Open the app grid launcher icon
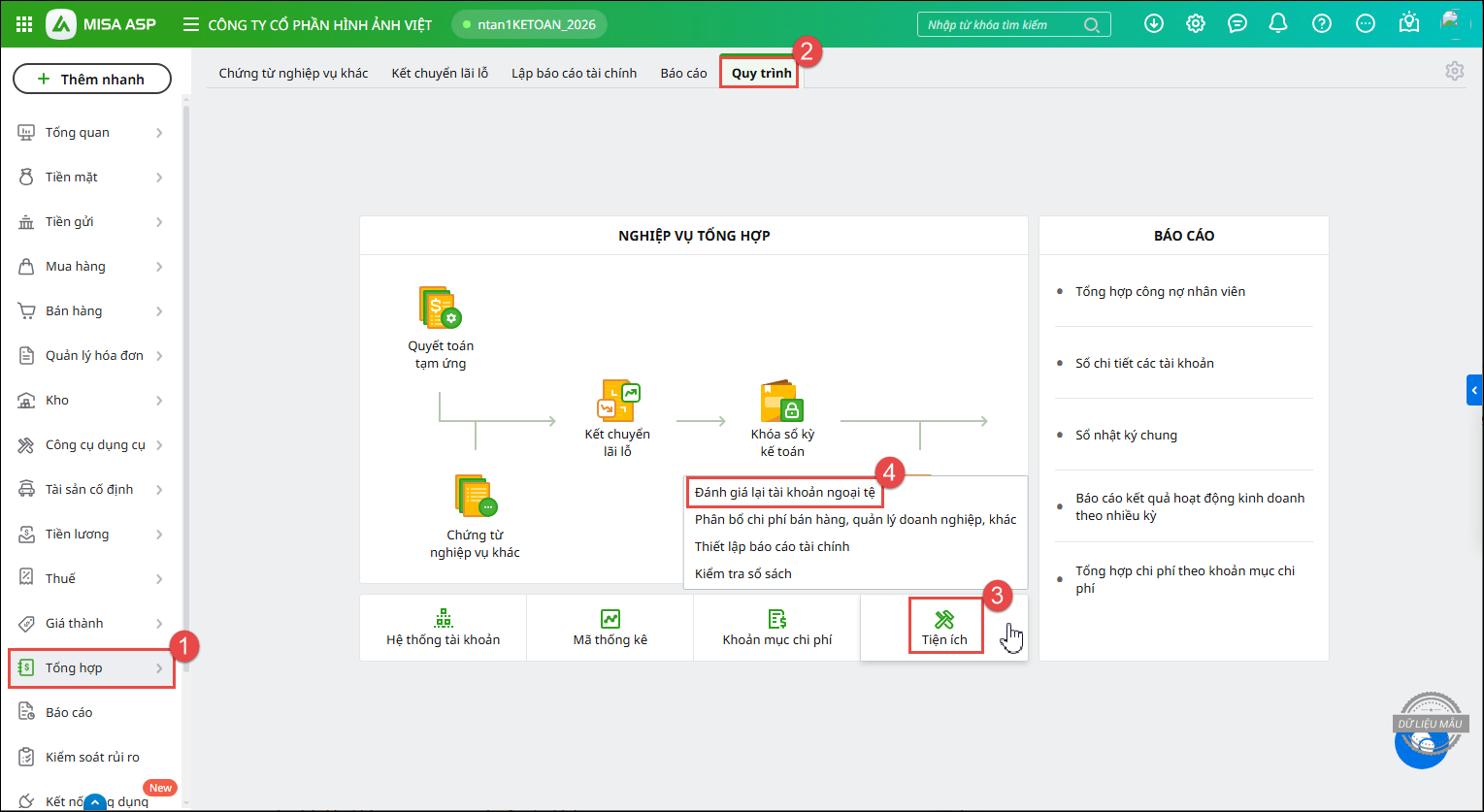 24,24
